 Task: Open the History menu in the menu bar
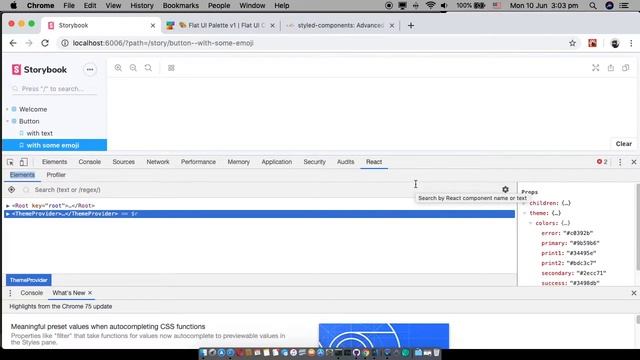tap(142, 6)
